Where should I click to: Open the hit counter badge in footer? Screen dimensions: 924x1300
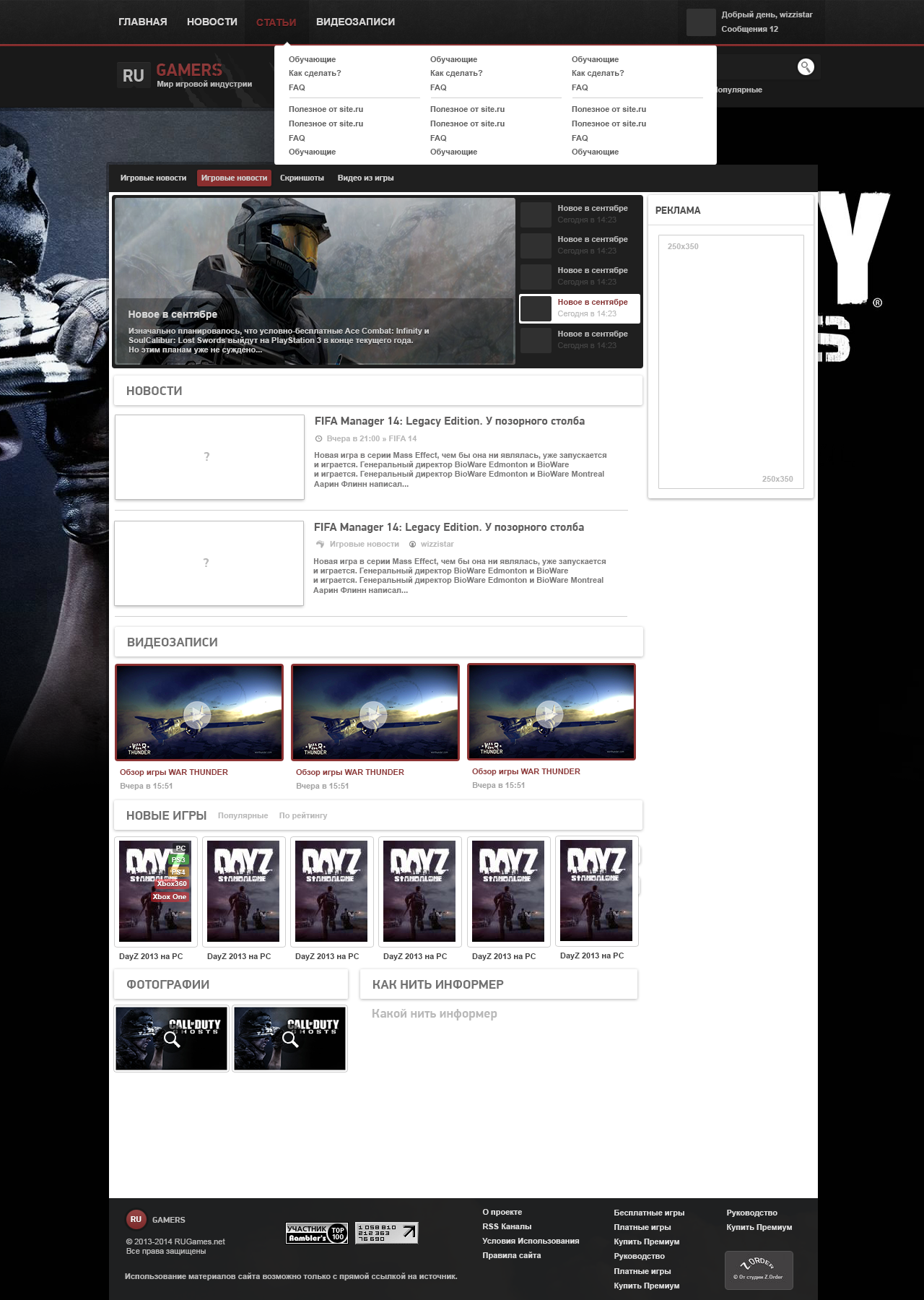click(x=386, y=1233)
